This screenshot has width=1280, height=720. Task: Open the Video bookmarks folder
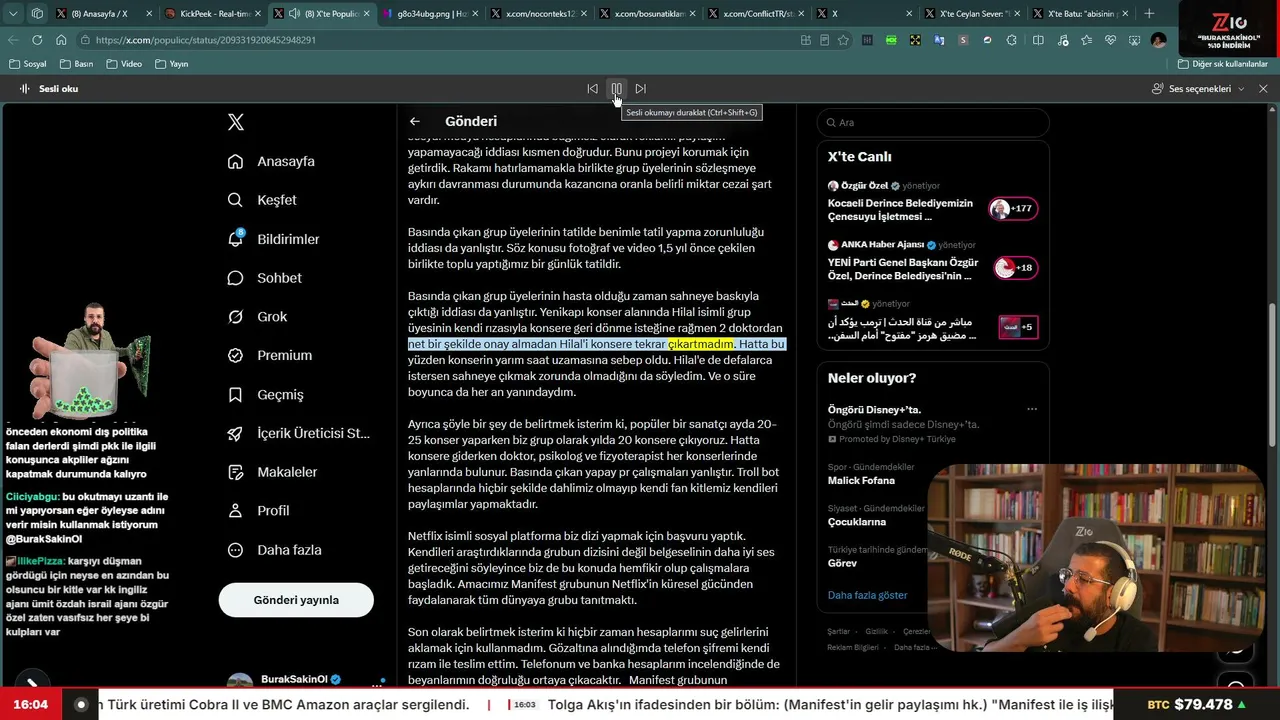pos(124,64)
